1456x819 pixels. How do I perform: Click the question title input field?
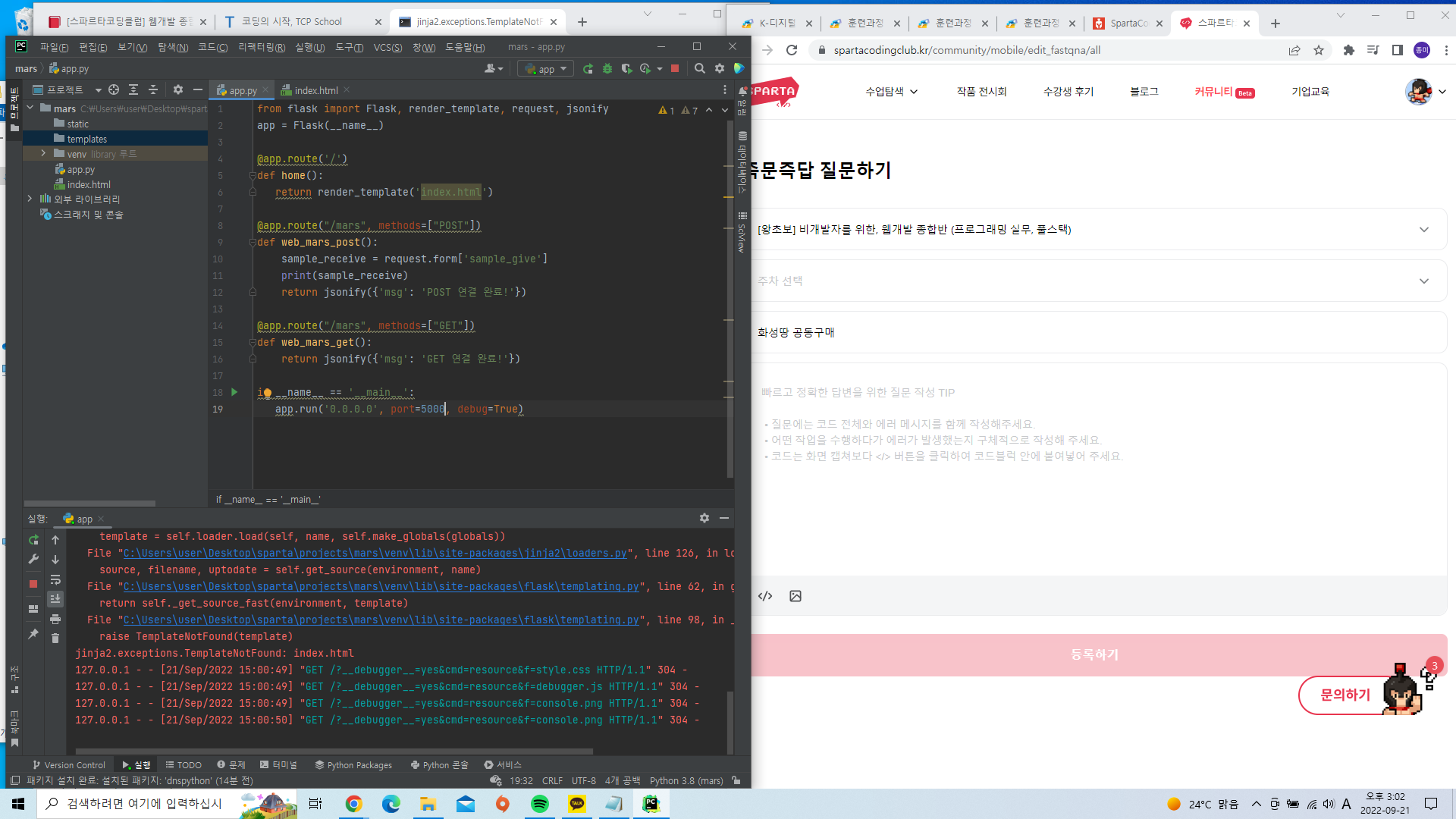1097,332
